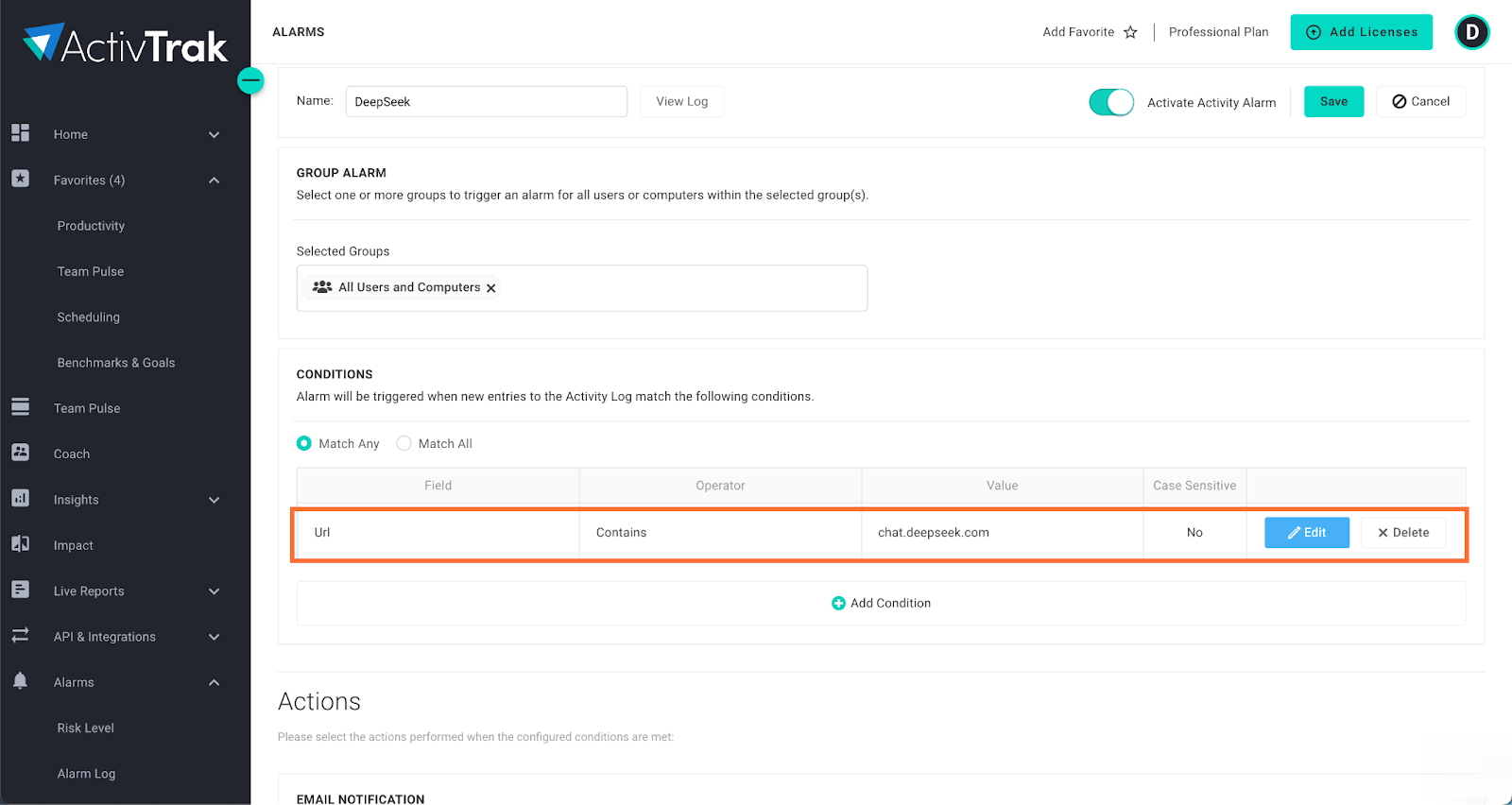1512x805 pixels.
Task: Click the Value column header
Action: (1002, 486)
